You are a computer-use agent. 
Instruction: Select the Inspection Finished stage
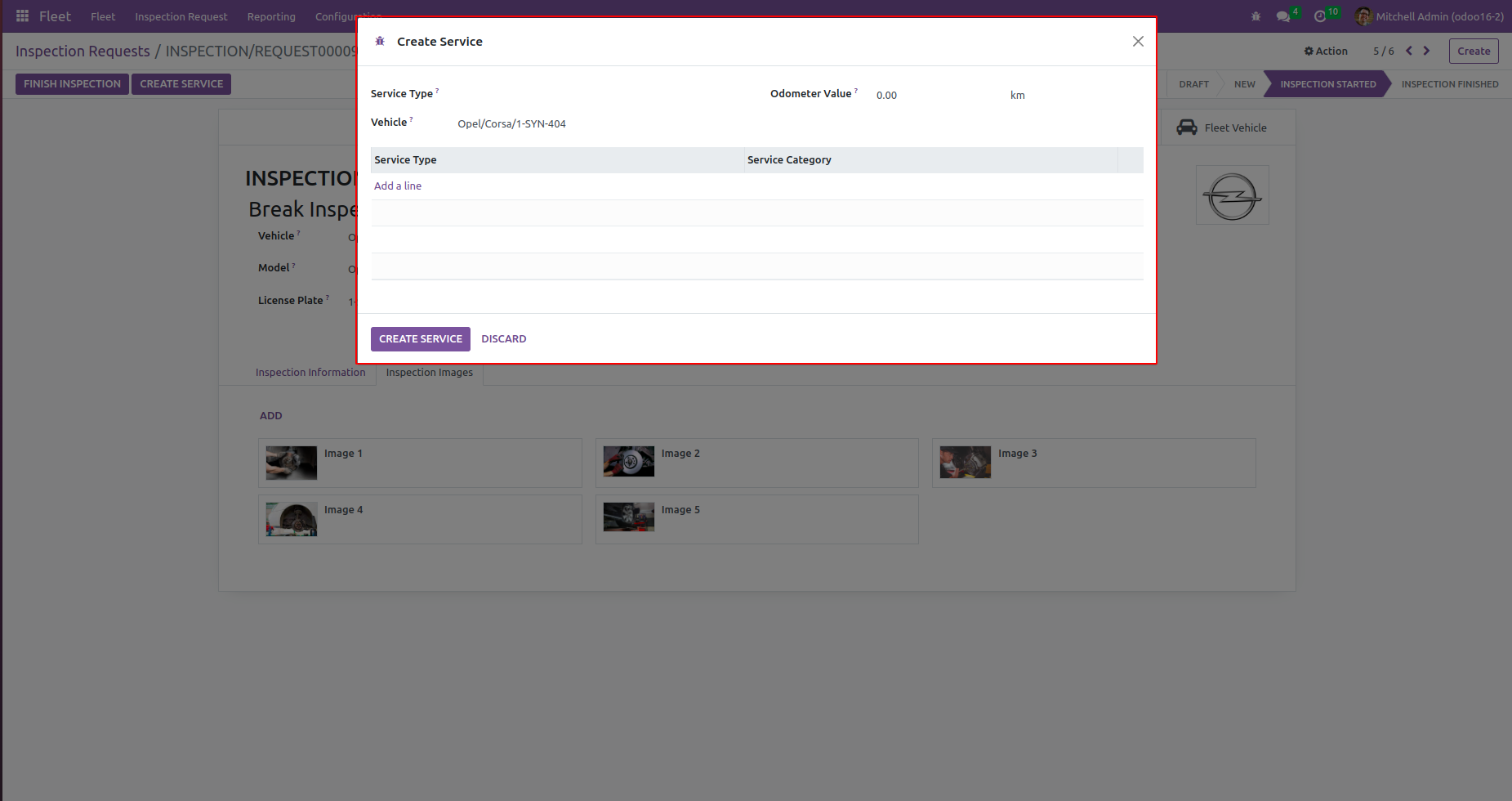pyautogui.click(x=1450, y=84)
